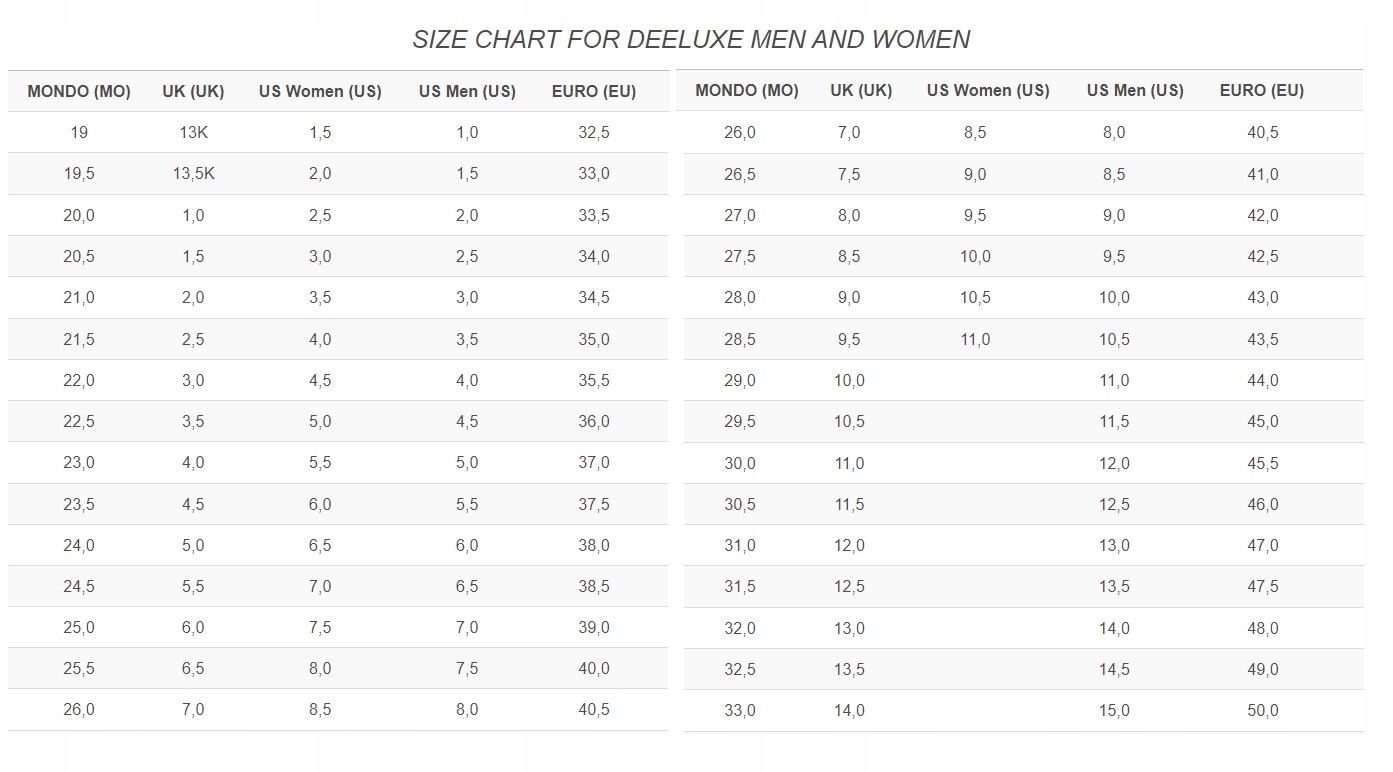Select US Men size 15,0 cell
Image resolution: width=1393 pixels, height=772 pixels.
click(x=1114, y=711)
